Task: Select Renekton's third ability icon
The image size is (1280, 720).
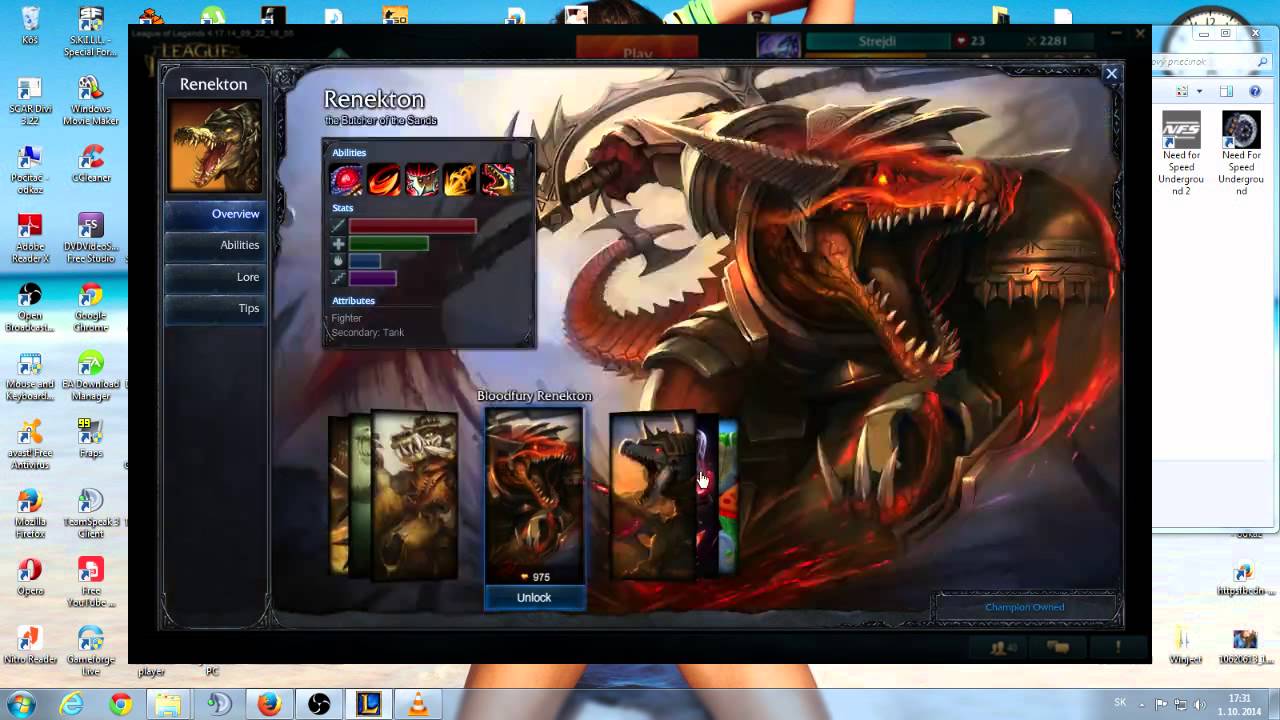Action: point(422,179)
